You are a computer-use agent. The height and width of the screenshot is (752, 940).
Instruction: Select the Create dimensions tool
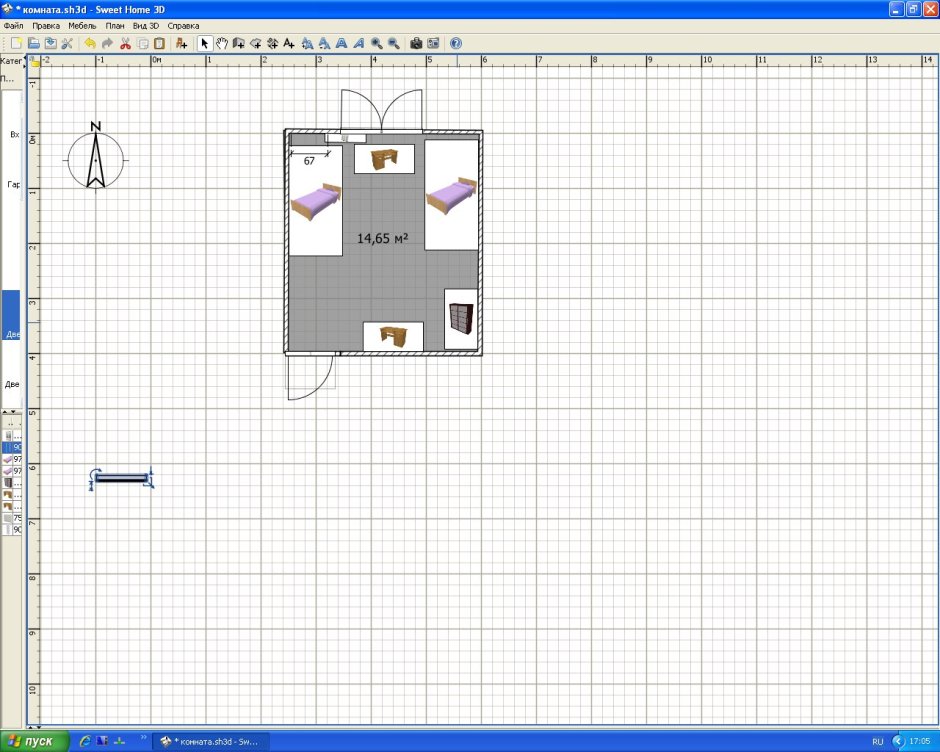pyautogui.click(x=273, y=43)
